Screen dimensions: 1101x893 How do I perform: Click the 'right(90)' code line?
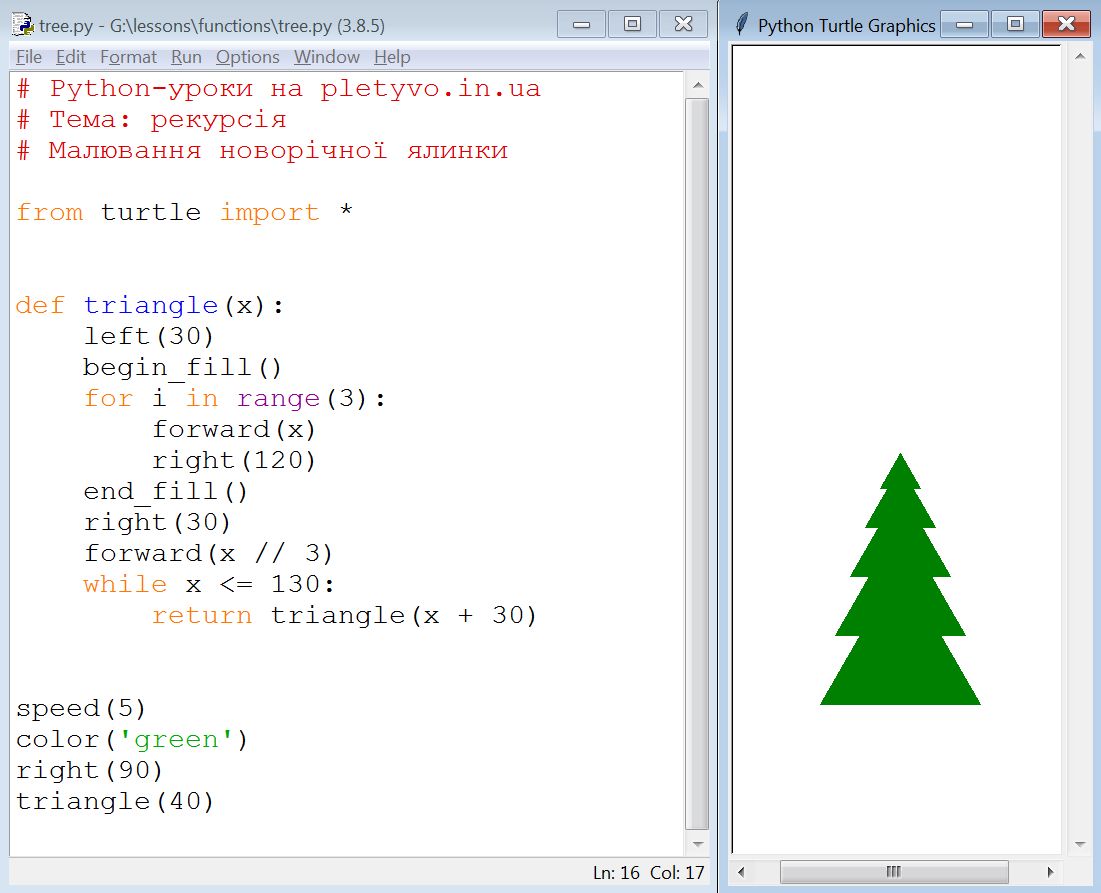[89, 770]
